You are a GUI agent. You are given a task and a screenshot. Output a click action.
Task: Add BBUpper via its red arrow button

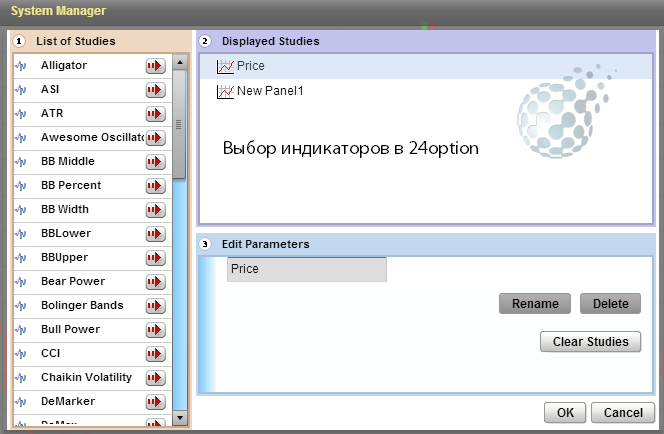[155, 257]
